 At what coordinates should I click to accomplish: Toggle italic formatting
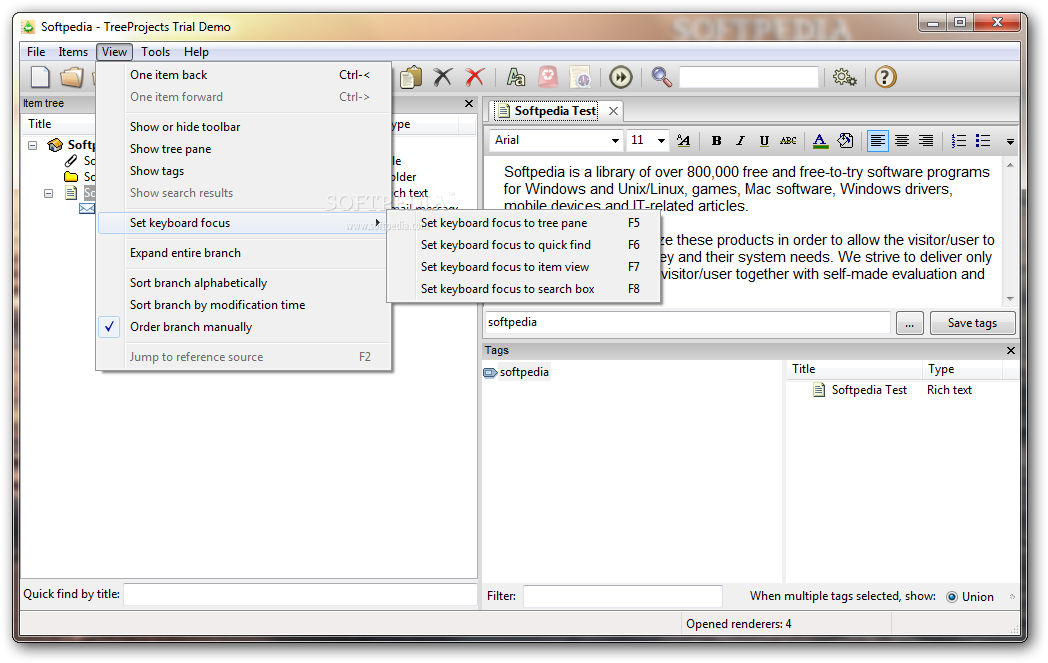pyautogui.click(x=740, y=140)
